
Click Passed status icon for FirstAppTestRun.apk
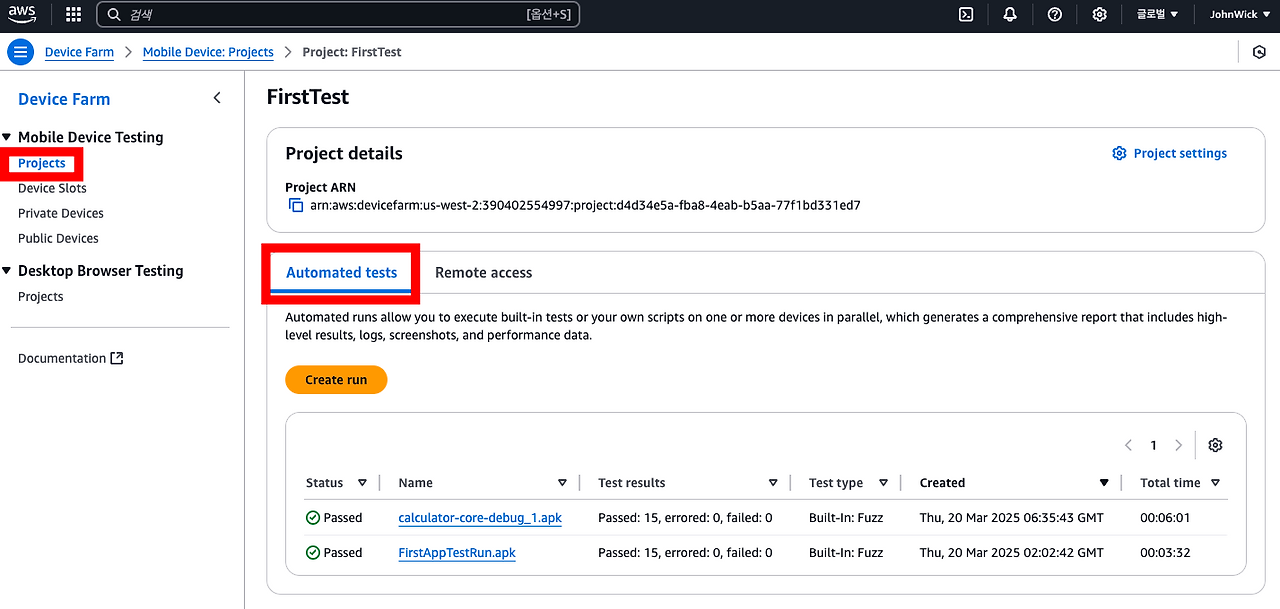pyautogui.click(x=313, y=552)
